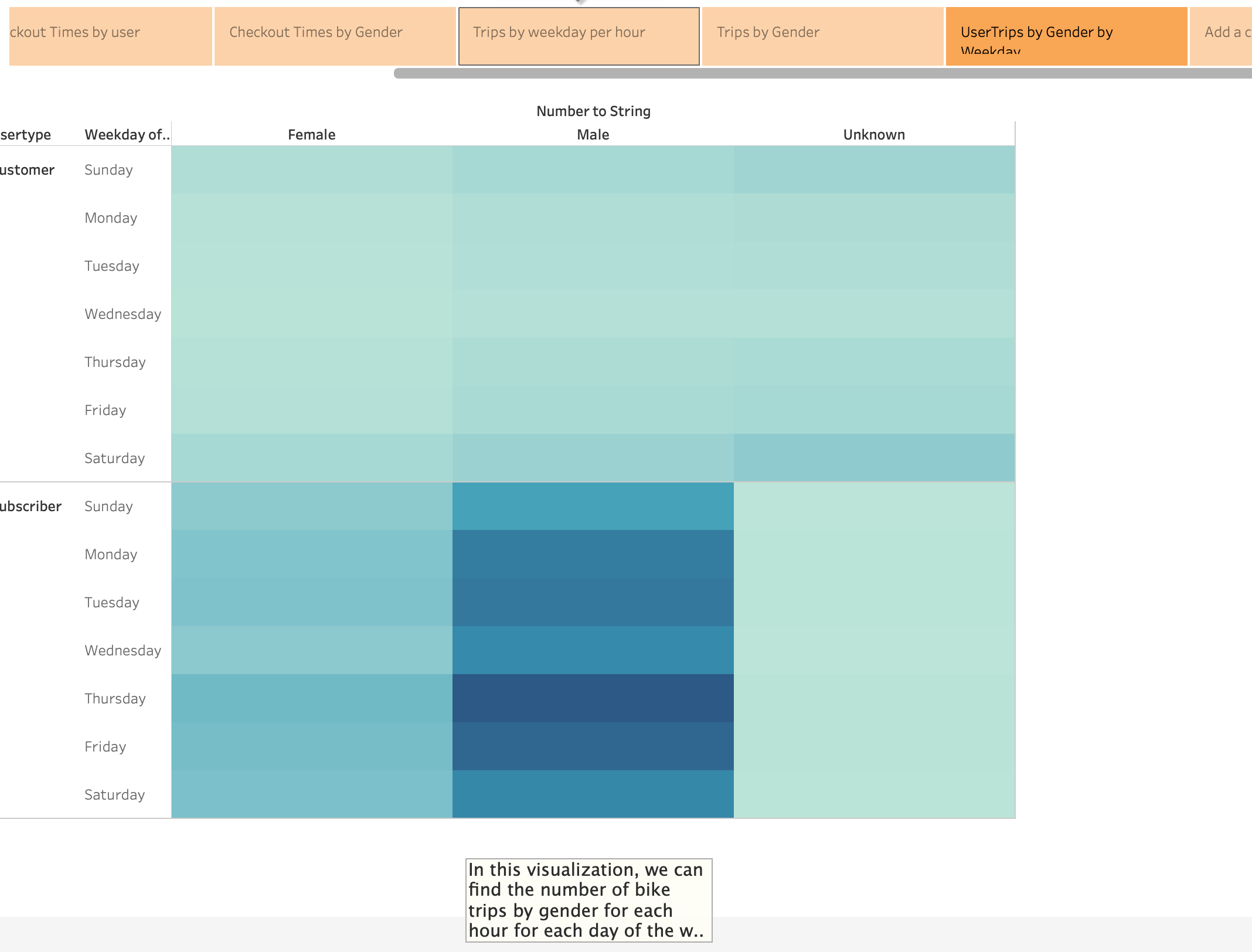Click Subscriber Friday row label
This screenshot has width=1252, height=952.
[105, 747]
